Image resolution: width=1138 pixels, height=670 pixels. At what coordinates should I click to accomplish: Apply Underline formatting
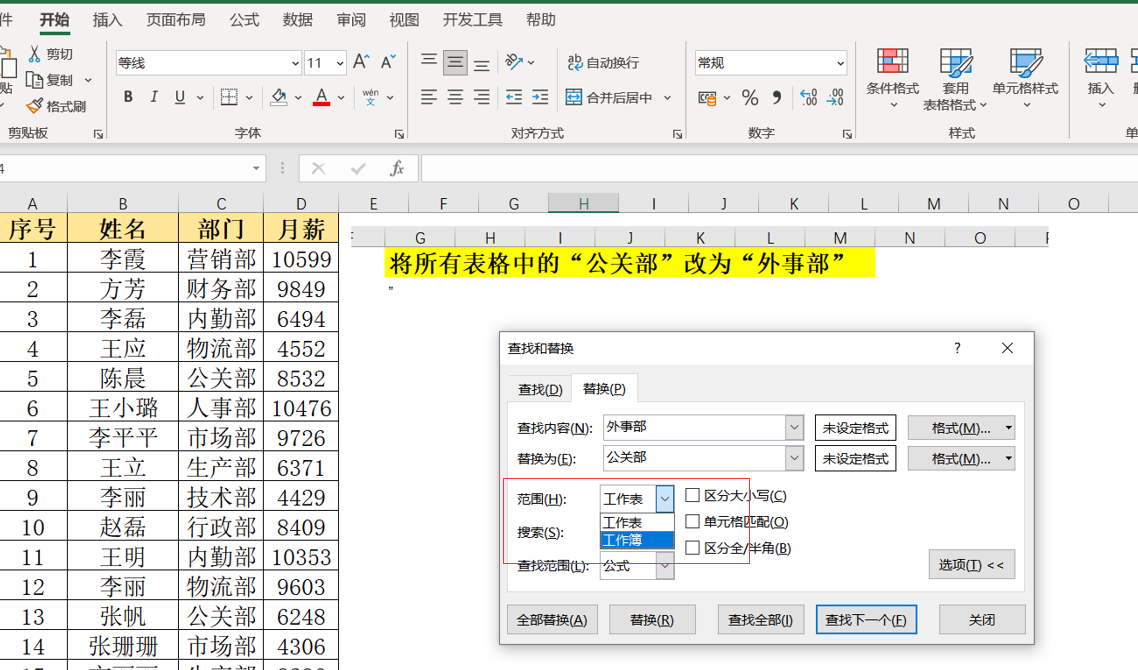point(179,97)
